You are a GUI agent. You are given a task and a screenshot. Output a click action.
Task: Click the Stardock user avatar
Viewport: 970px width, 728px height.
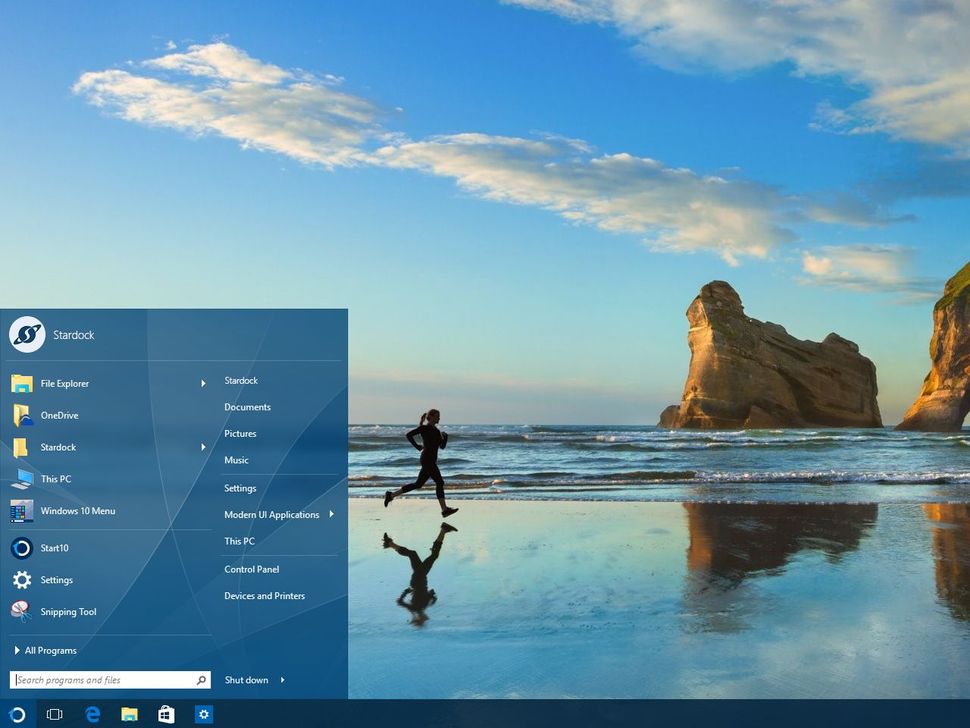[x=28, y=334]
